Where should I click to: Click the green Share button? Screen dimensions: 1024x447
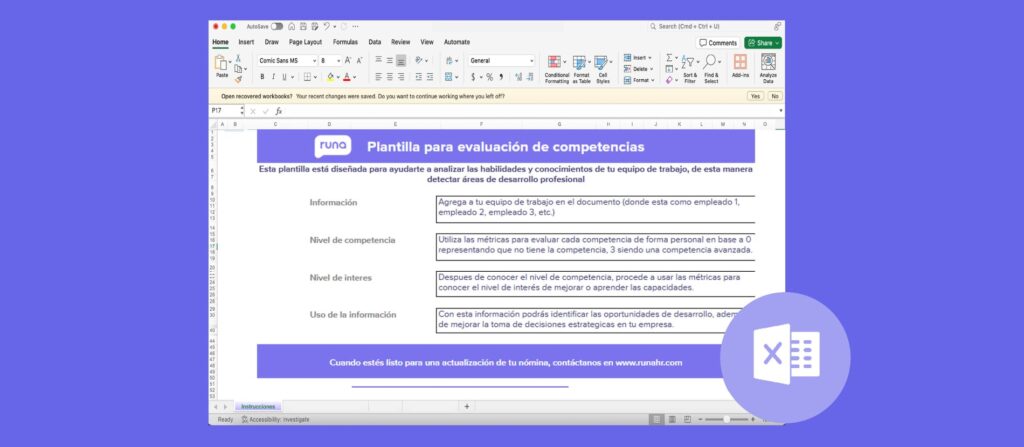tap(763, 42)
